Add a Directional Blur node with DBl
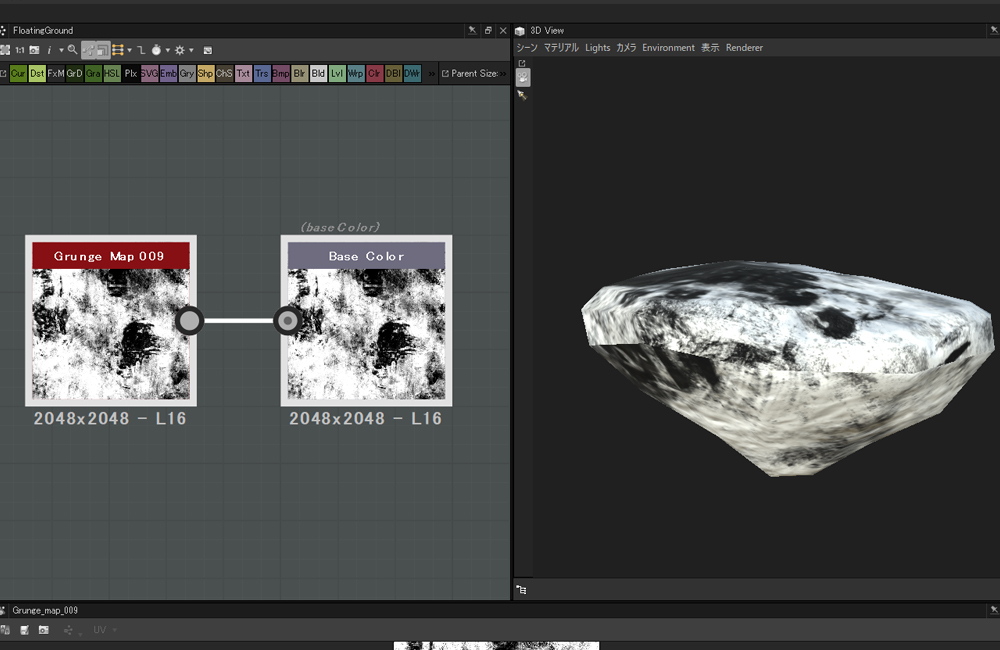This screenshot has width=1000, height=650. [393, 73]
